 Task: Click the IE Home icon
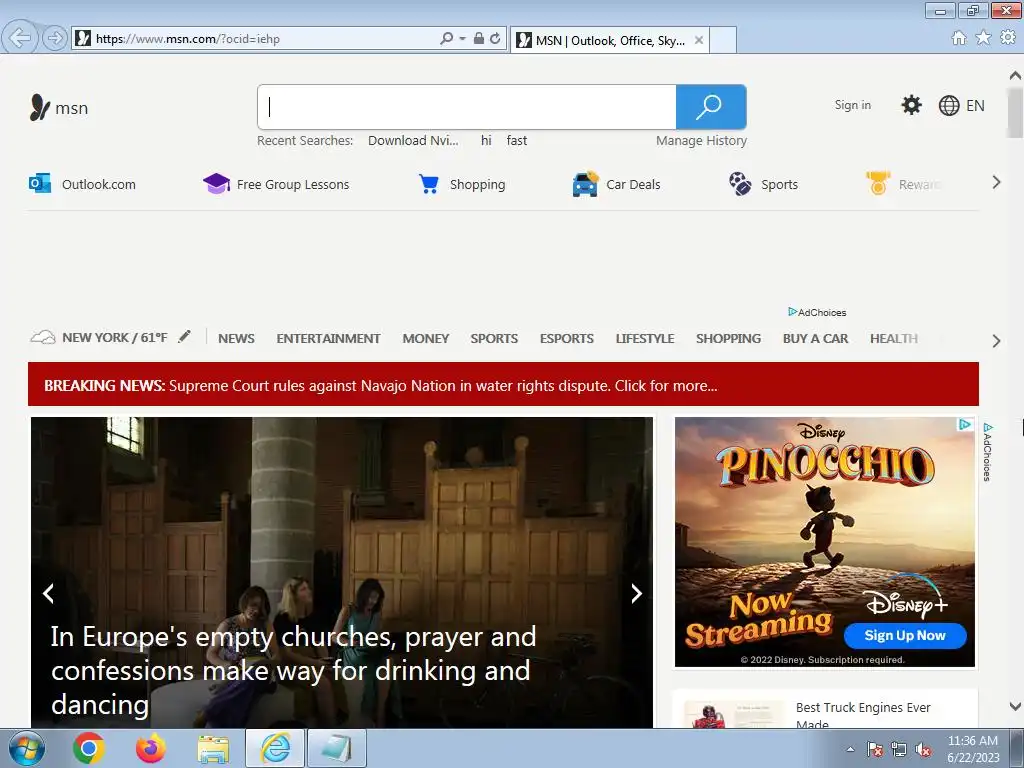click(x=959, y=38)
